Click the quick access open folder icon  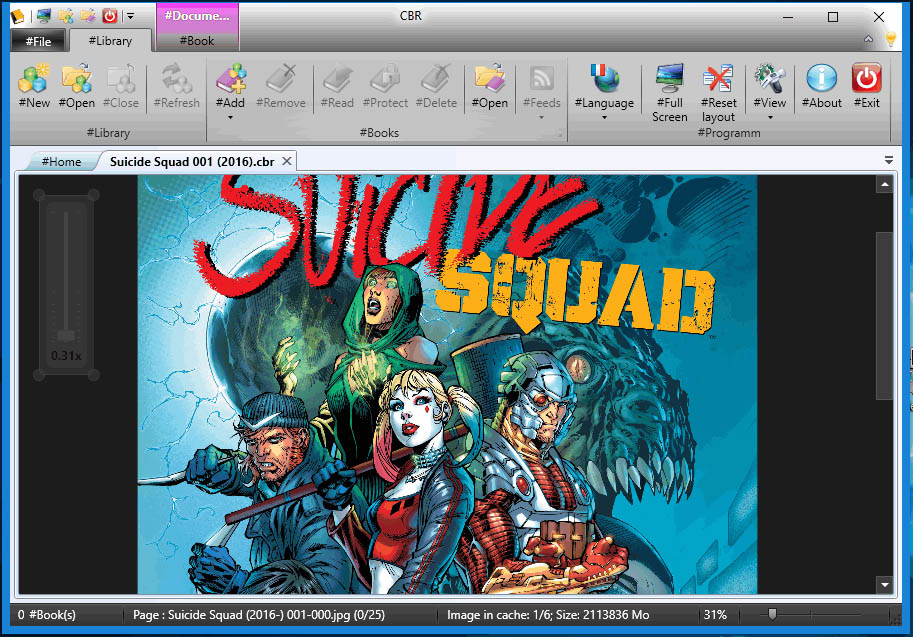pos(88,16)
